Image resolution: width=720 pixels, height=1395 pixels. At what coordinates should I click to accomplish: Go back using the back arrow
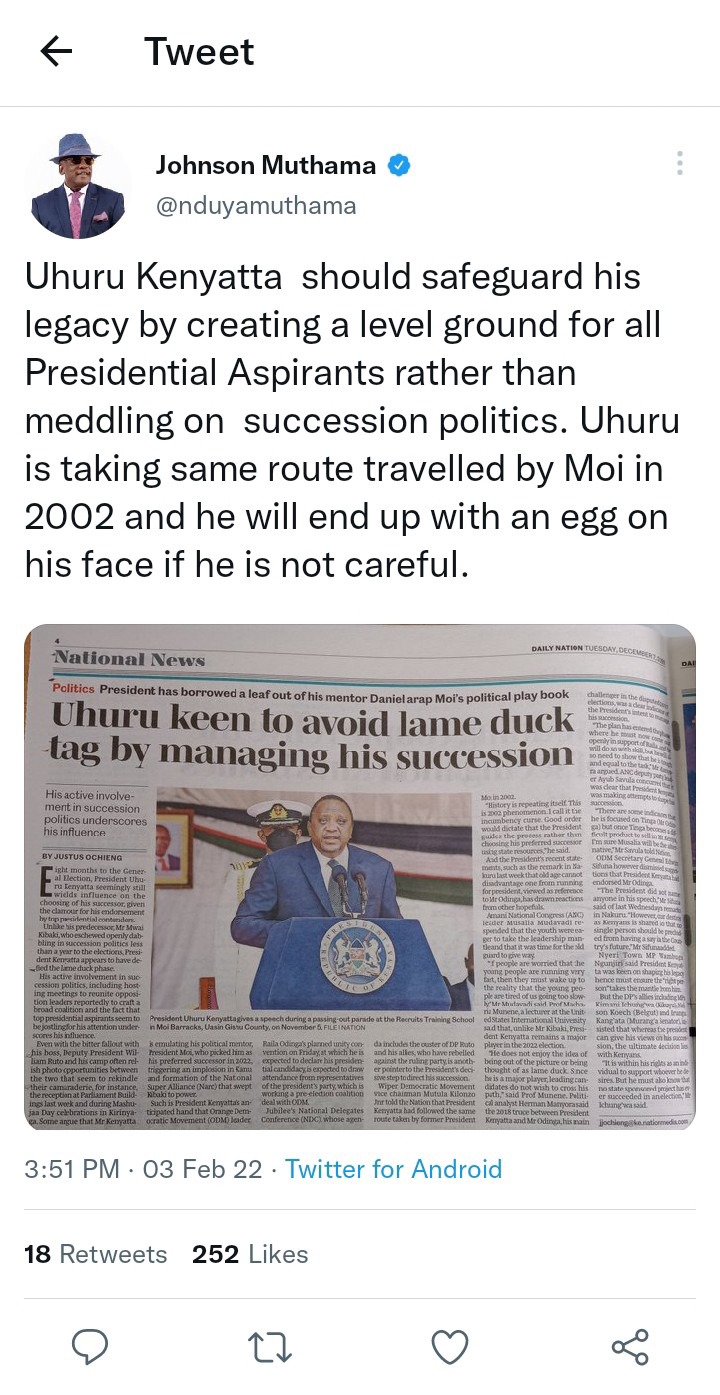tap(56, 52)
